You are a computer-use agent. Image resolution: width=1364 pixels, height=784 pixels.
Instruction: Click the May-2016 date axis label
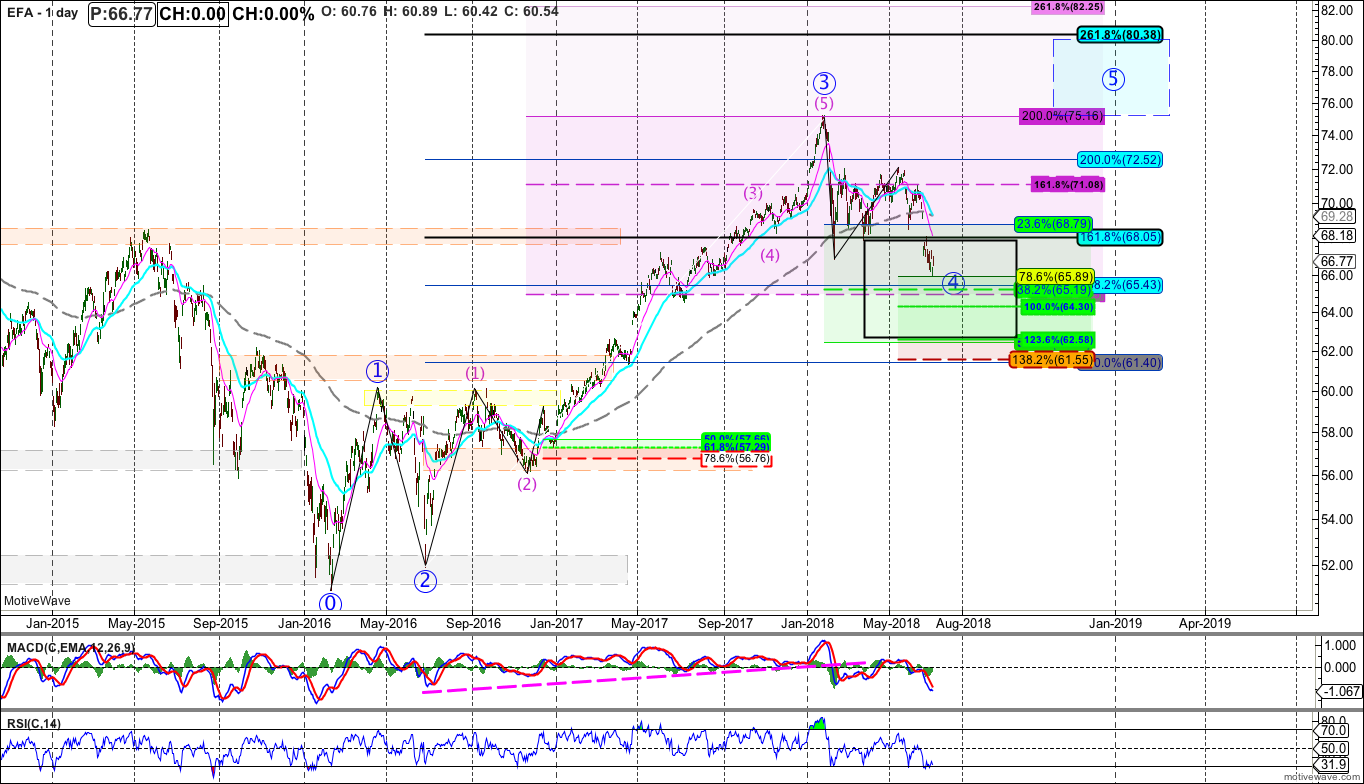[388, 622]
